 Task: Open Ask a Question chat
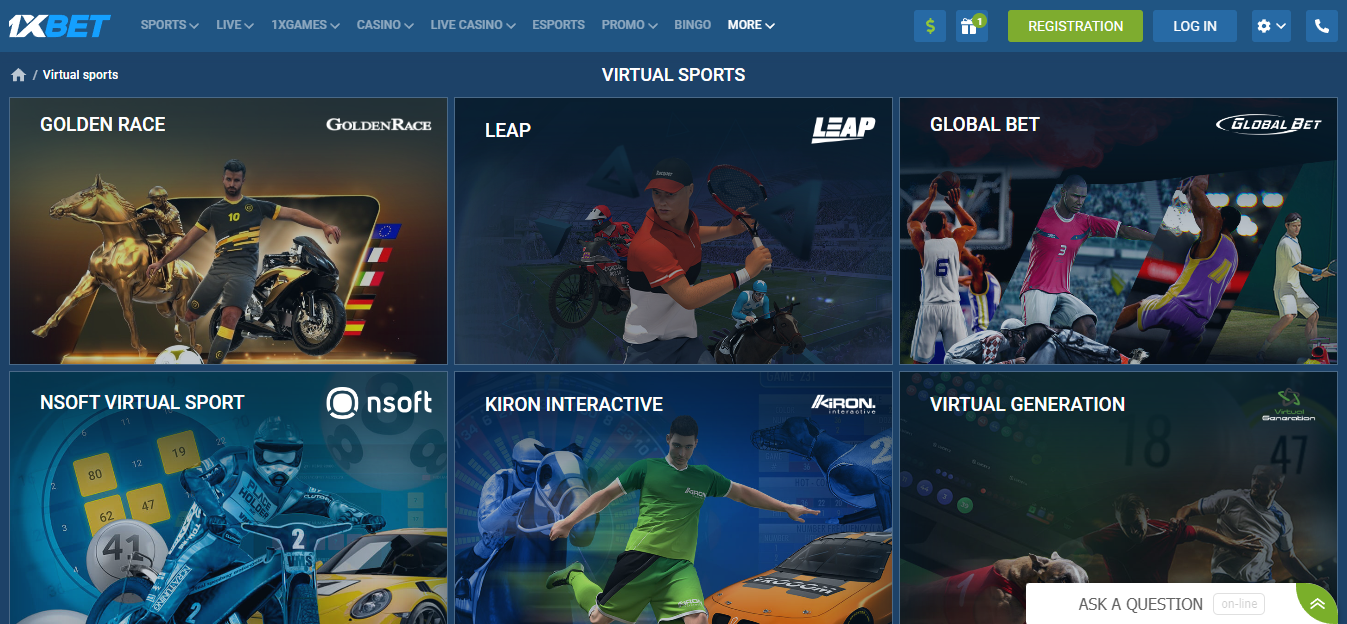tap(1140, 604)
